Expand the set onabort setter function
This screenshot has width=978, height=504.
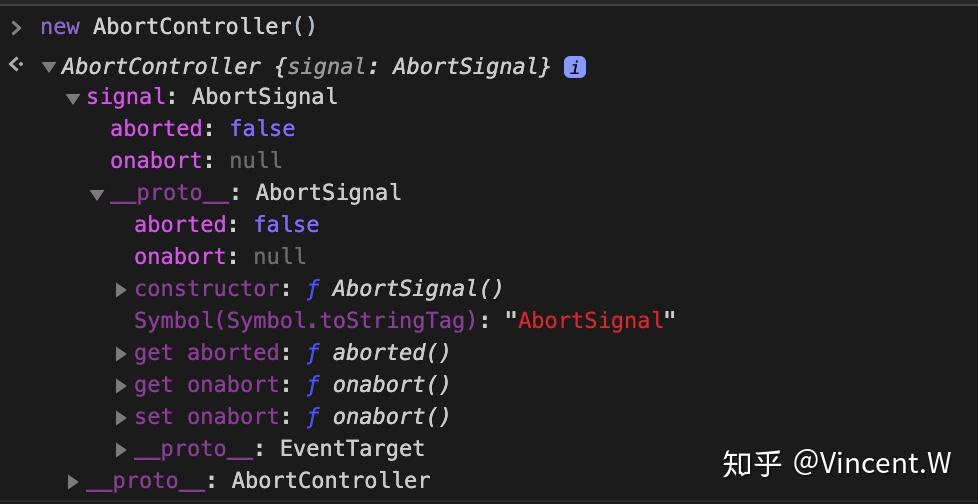(x=122, y=417)
